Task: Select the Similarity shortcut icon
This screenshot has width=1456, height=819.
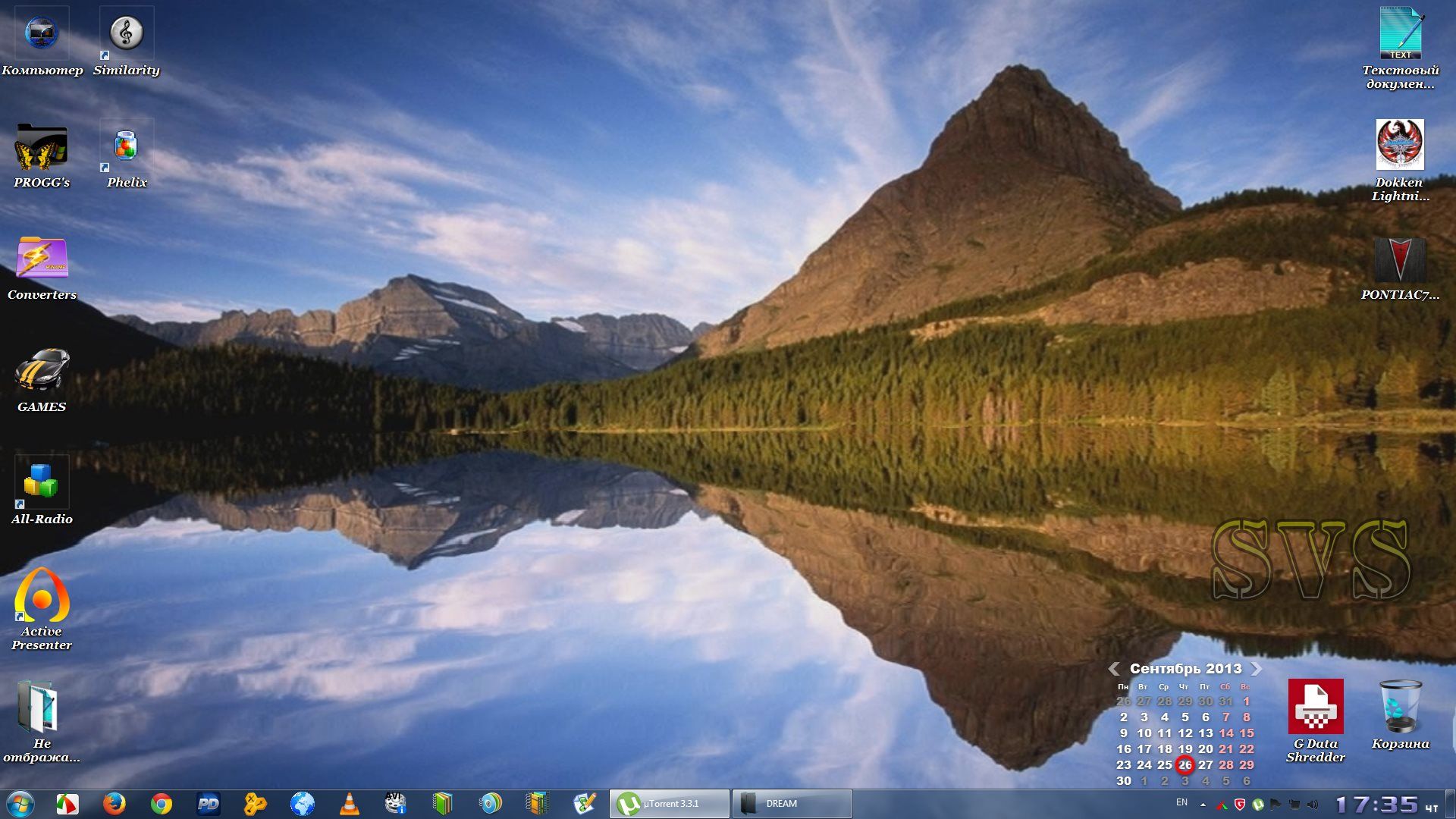Action: click(x=127, y=42)
